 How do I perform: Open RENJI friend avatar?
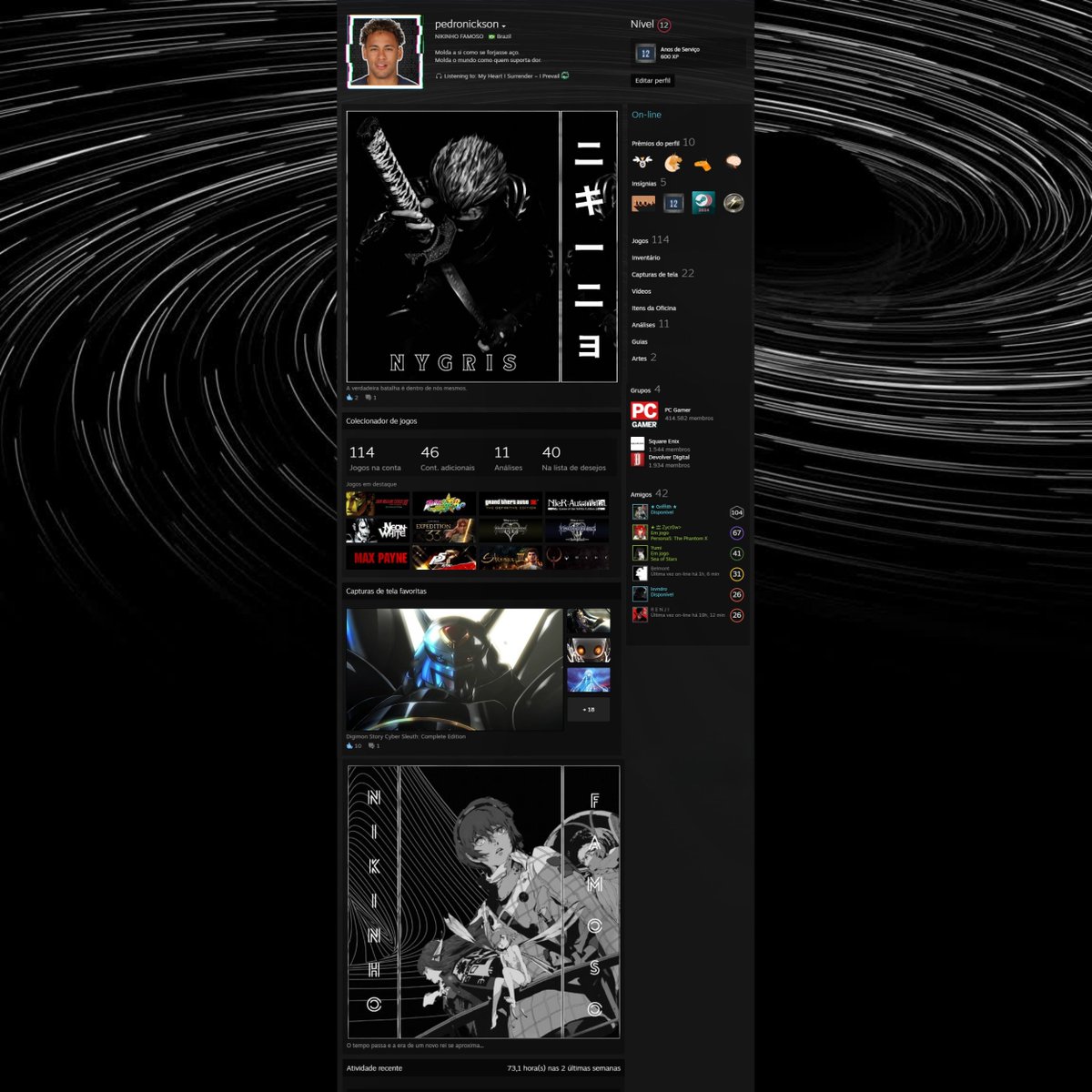[640, 615]
